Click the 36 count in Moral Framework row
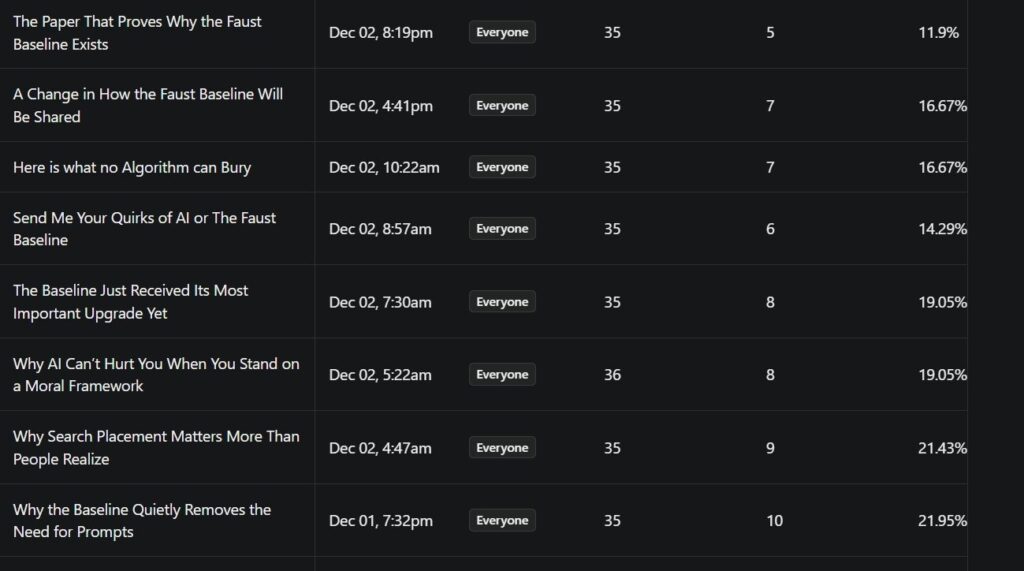Screen dimensions: 1024x571 coord(612,375)
